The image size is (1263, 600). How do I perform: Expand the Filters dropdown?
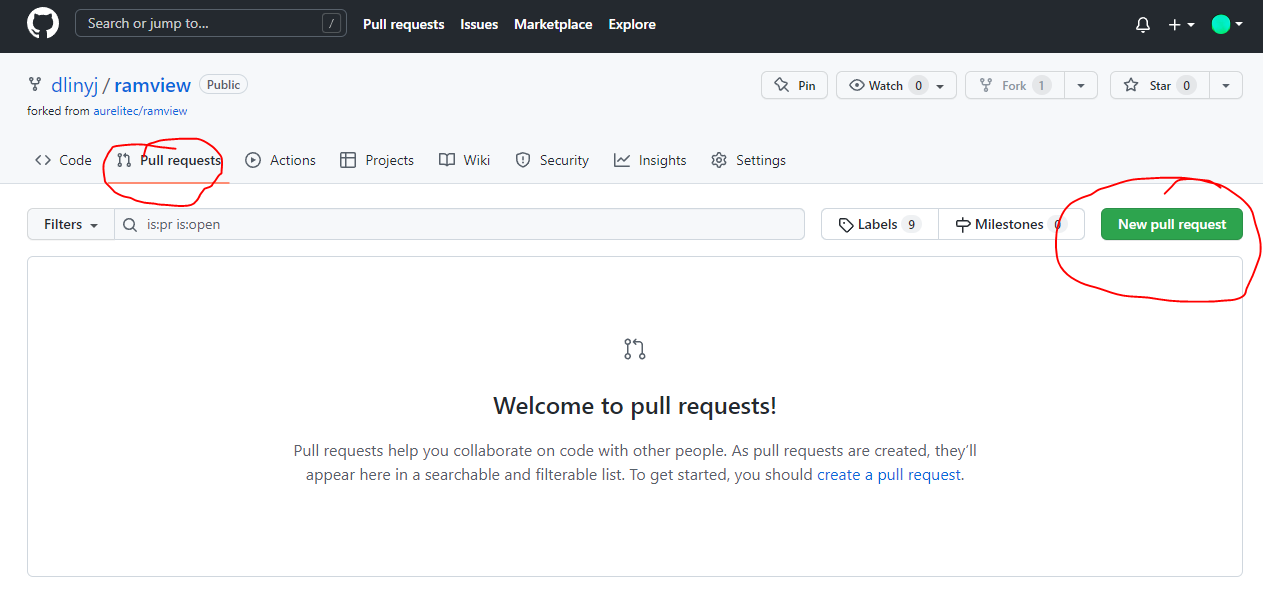71,224
